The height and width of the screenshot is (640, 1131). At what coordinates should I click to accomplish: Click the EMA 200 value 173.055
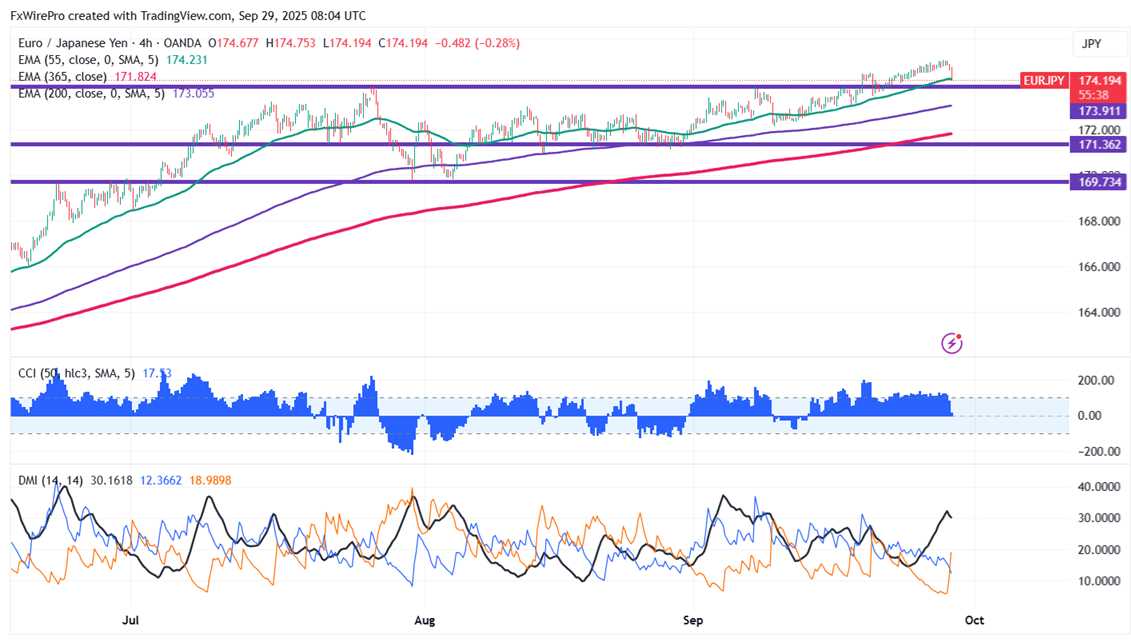[x=193, y=93]
